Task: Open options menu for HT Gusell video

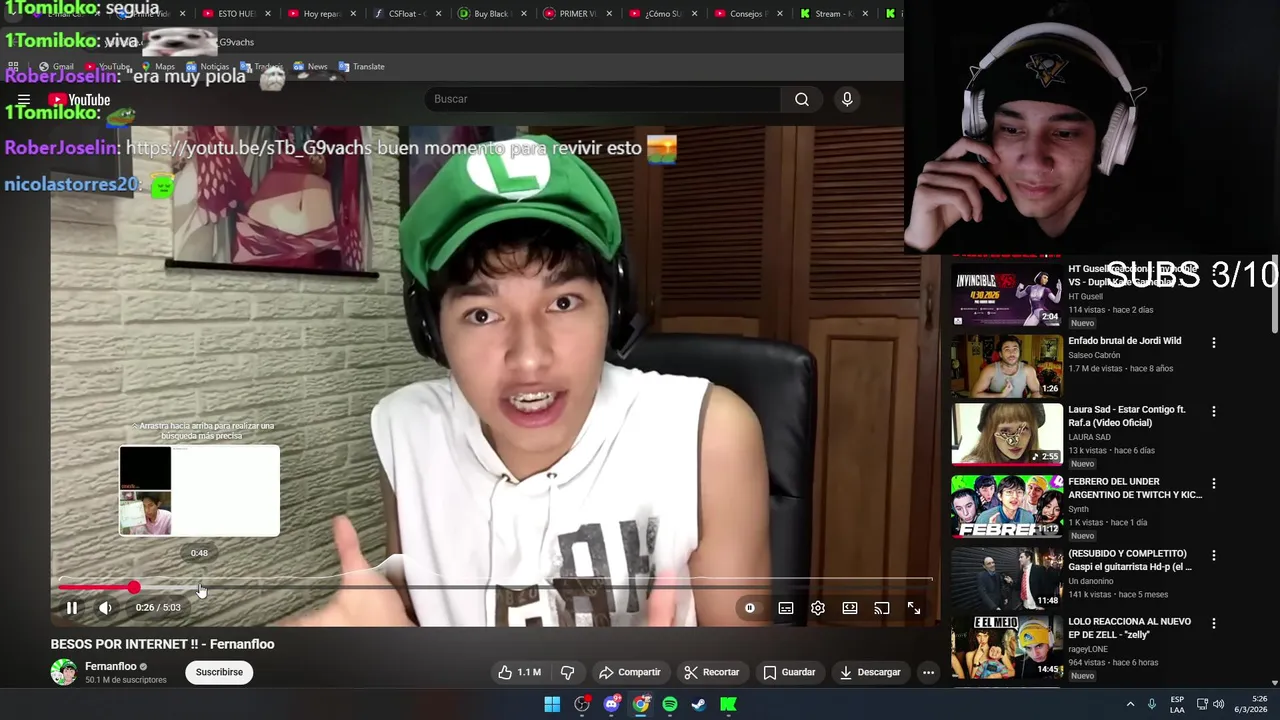Action: (1214, 271)
